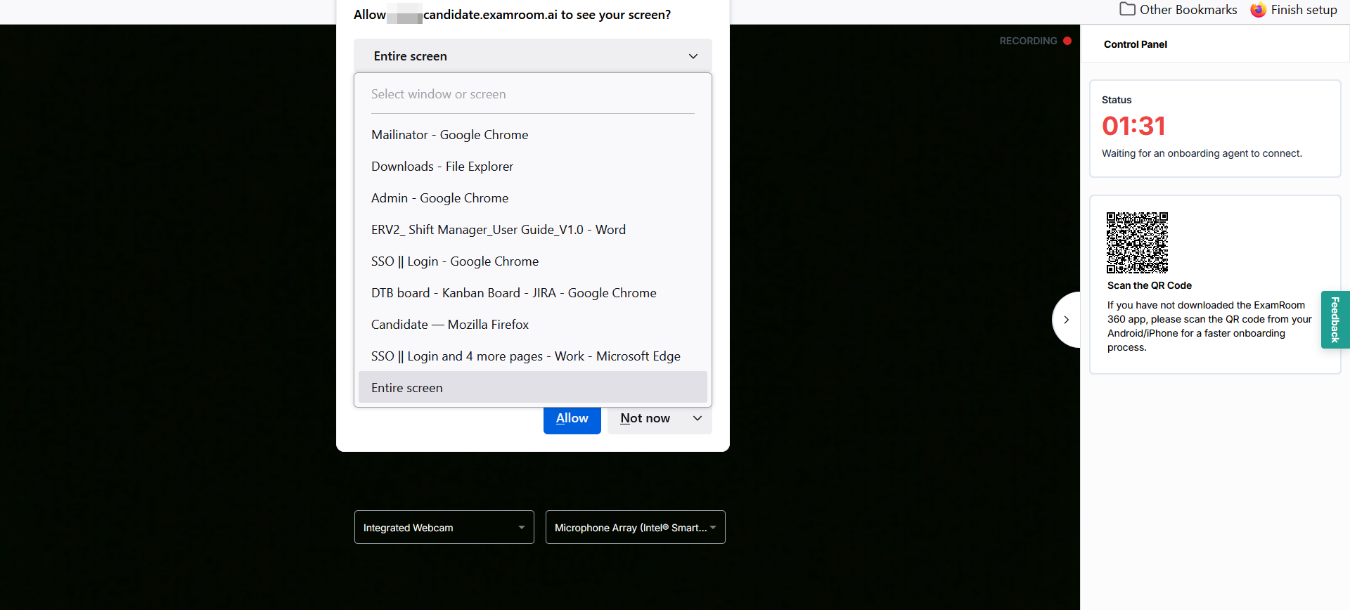Select SSO Login - Google Chrome window
Viewport: 1350px width, 610px height.
pos(455,262)
